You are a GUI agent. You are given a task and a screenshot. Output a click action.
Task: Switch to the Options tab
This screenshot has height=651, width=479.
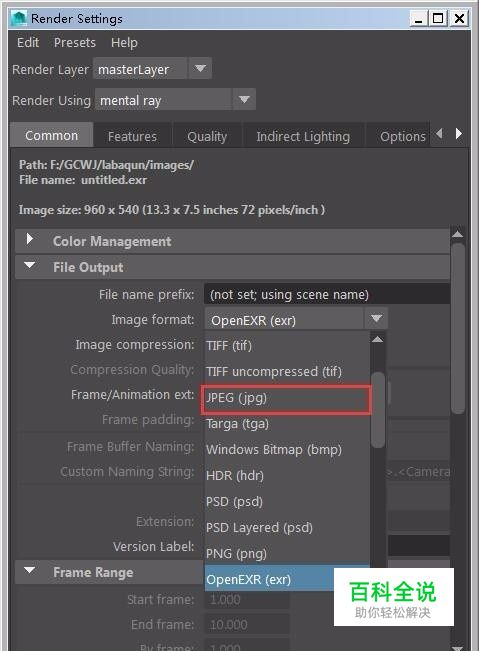(x=398, y=136)
